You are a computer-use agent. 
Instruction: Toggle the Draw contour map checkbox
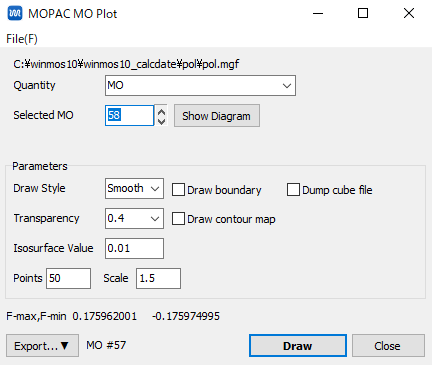point(178,219)
